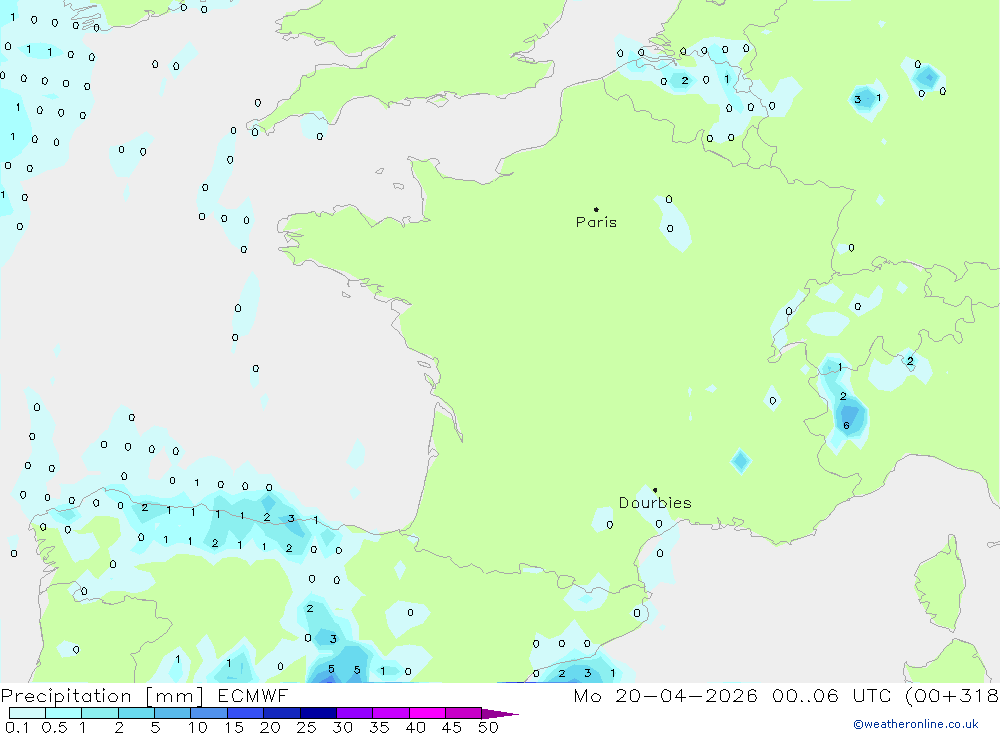The width and height of the screenshot is (1000, 733).
Task: Click the legend's over-50 arrow tip
Action: [x=501, y=714]
